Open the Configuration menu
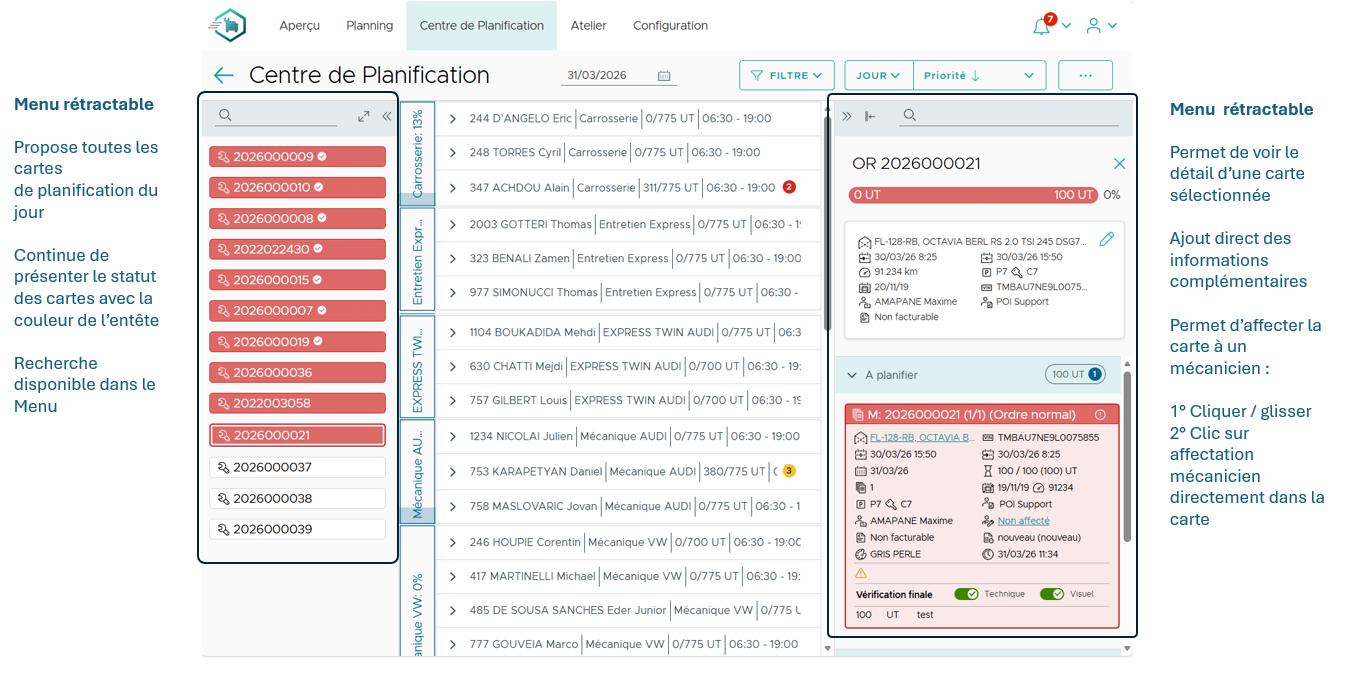This screenshot has height=678, width=1348. pos(670,26)
